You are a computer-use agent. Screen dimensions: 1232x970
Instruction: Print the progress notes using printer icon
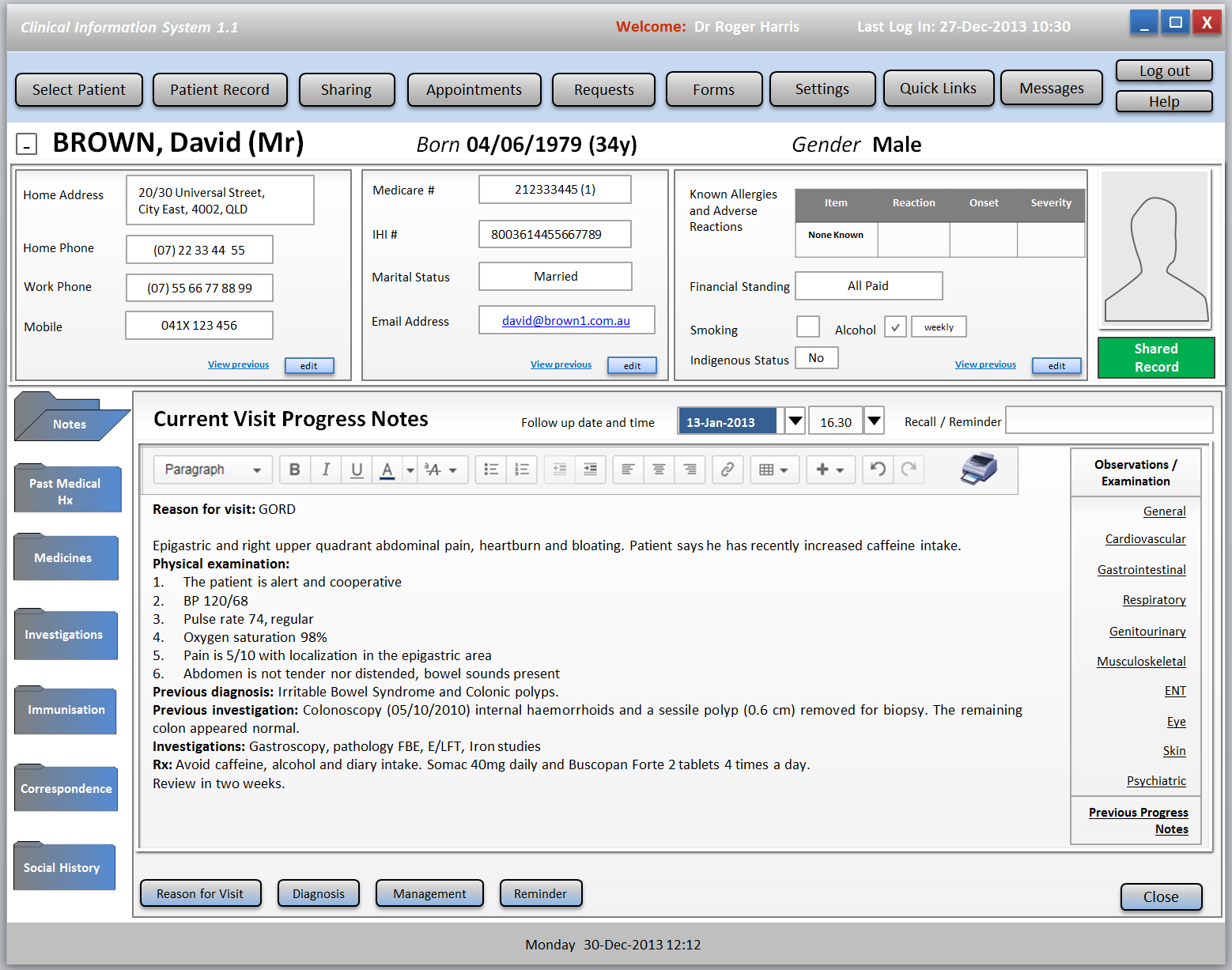click(979, 469)
